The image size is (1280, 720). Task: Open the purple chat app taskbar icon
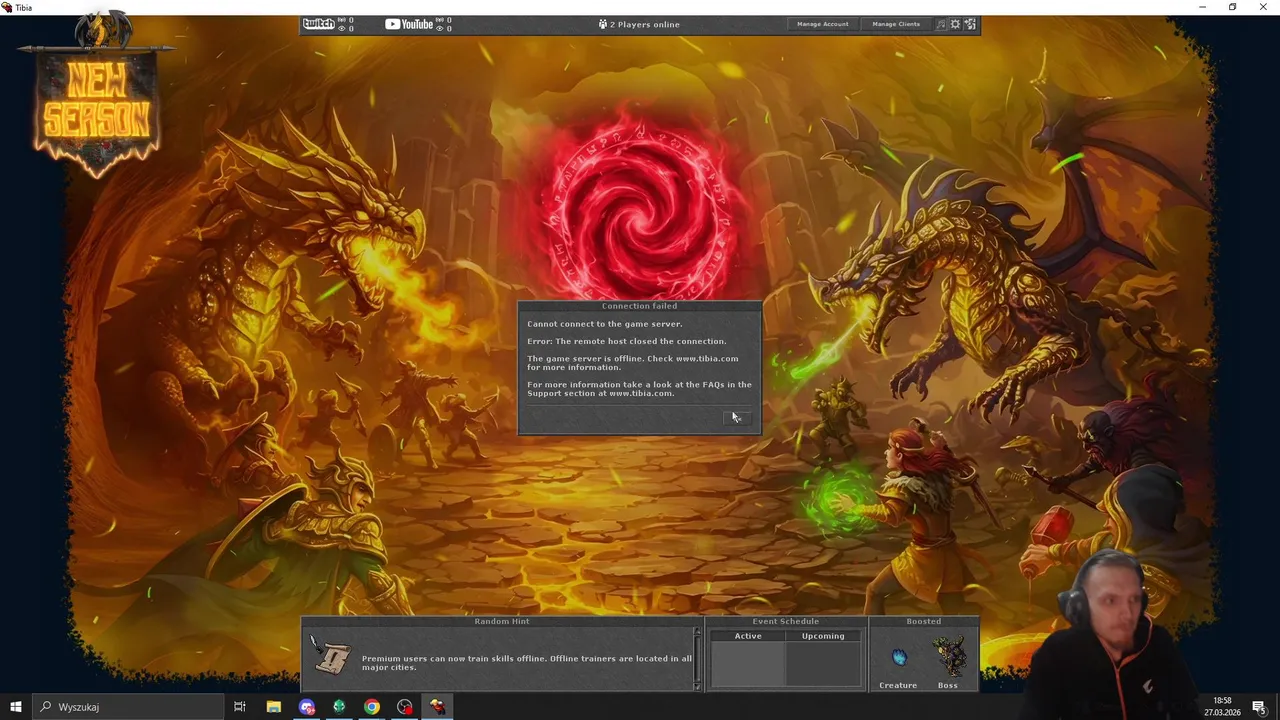(307, 707)
